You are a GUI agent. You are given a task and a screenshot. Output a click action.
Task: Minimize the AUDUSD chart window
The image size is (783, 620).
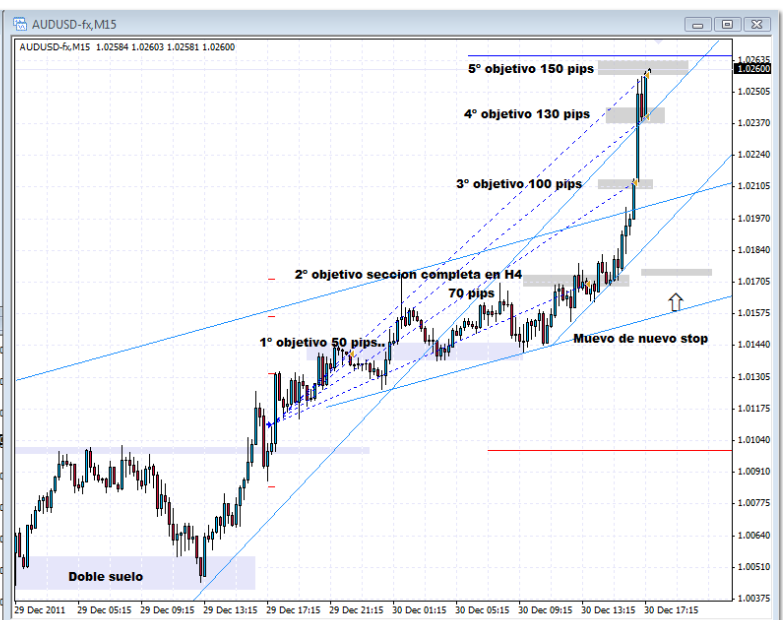click(x=698, y=24)
